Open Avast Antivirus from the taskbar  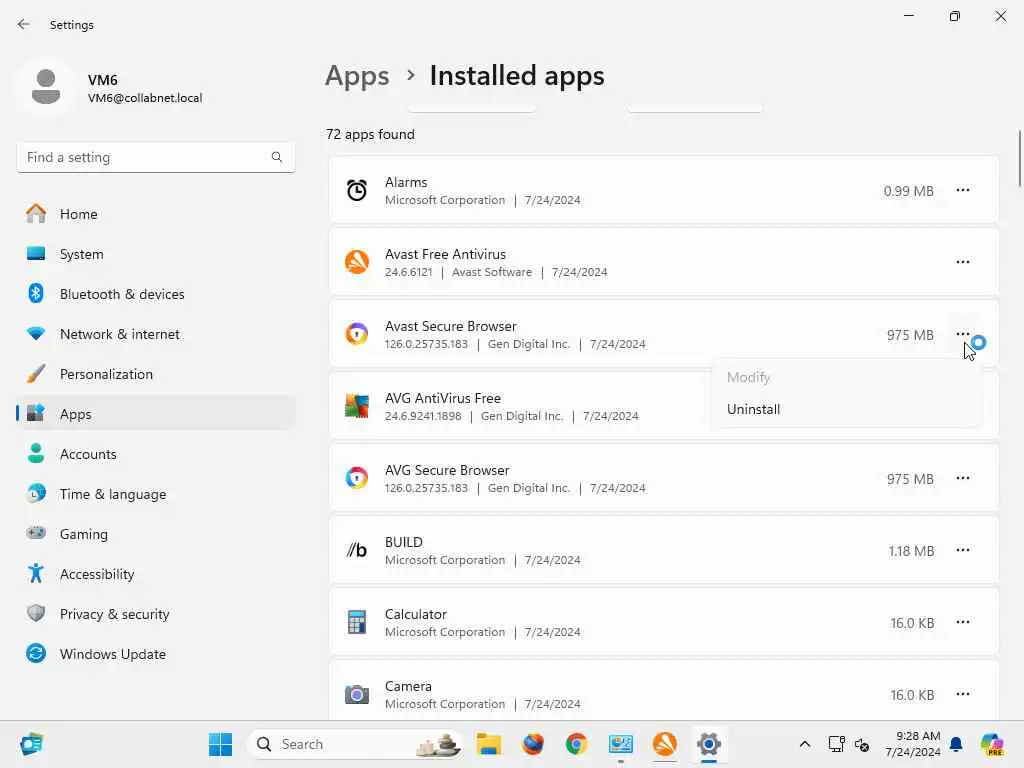[x=665, y=744]
